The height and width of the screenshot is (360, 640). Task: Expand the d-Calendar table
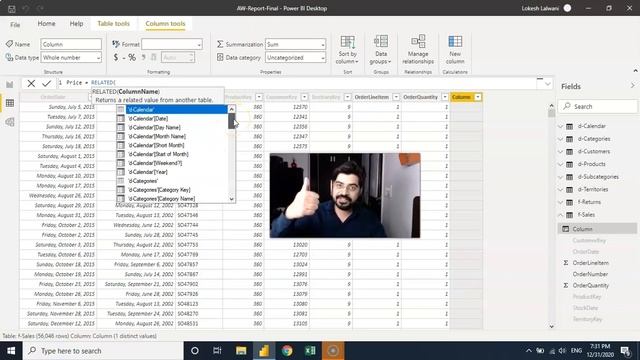coord(561,126)
